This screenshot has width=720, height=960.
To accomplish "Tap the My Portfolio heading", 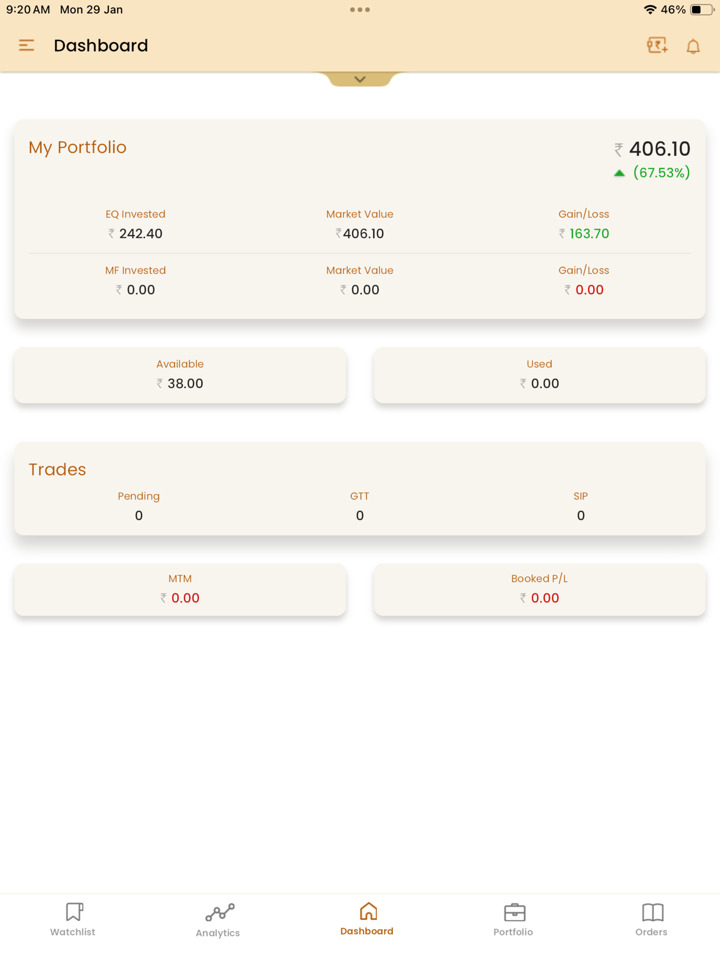I will coord(78,148).
